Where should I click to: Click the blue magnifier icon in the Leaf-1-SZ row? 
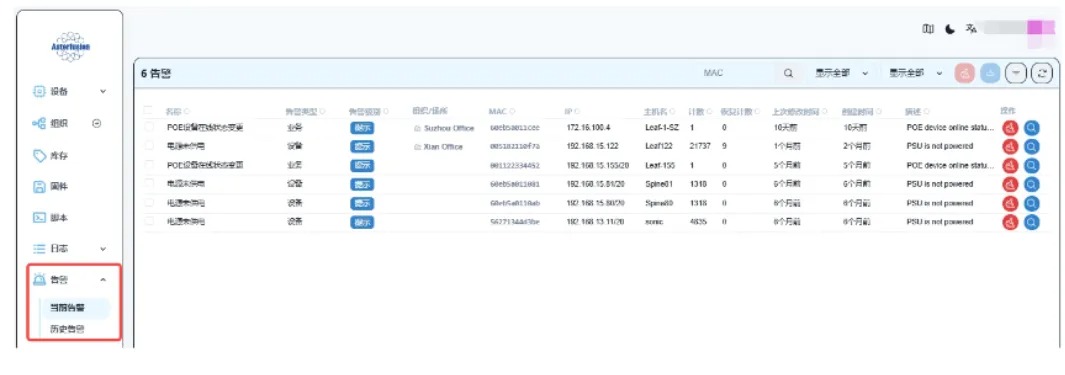pos(1032,127)
